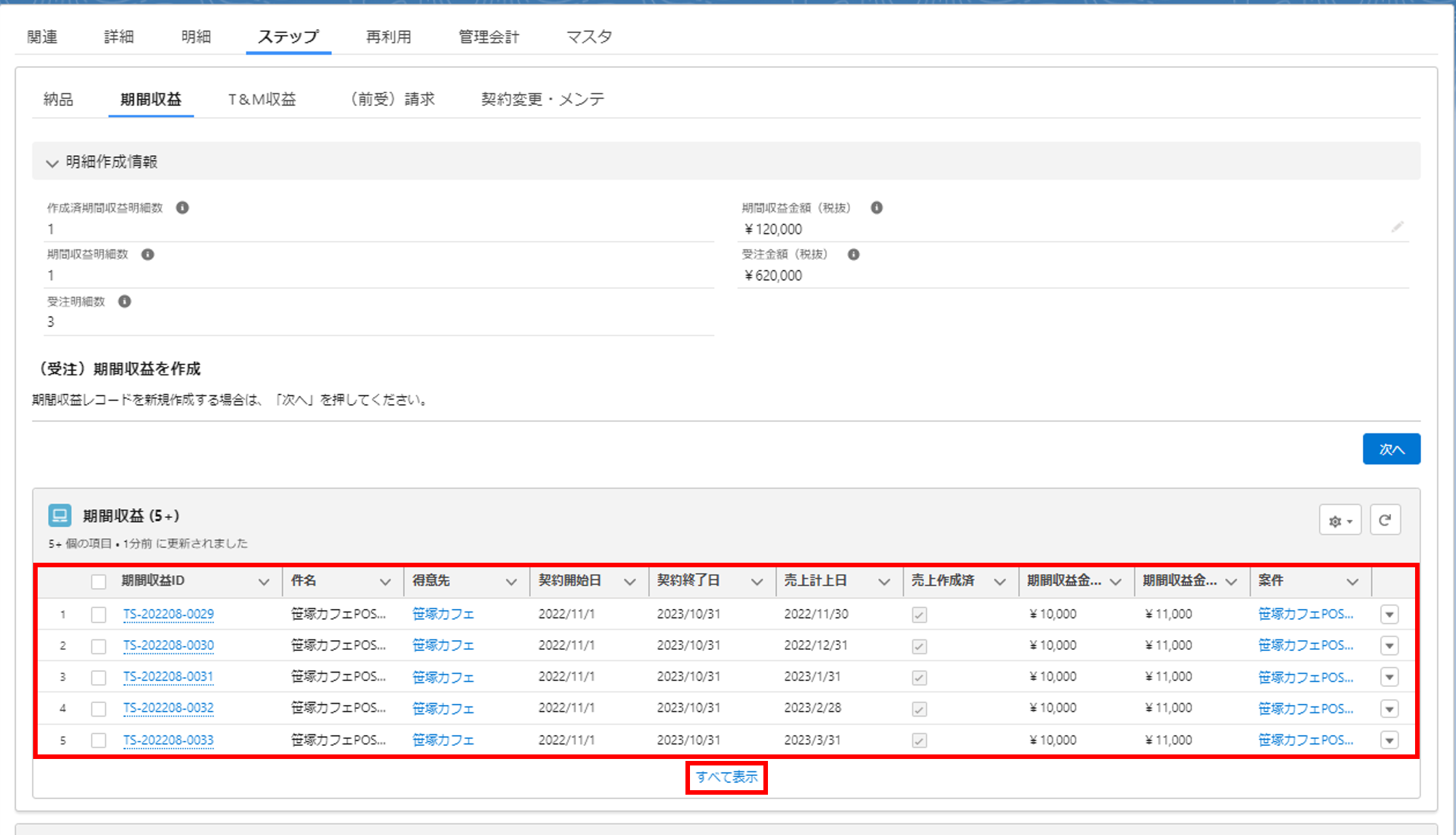Viewport: 1456px width, 835px height.
Task: Click the すべて表示 link
Action: (726, 777)
